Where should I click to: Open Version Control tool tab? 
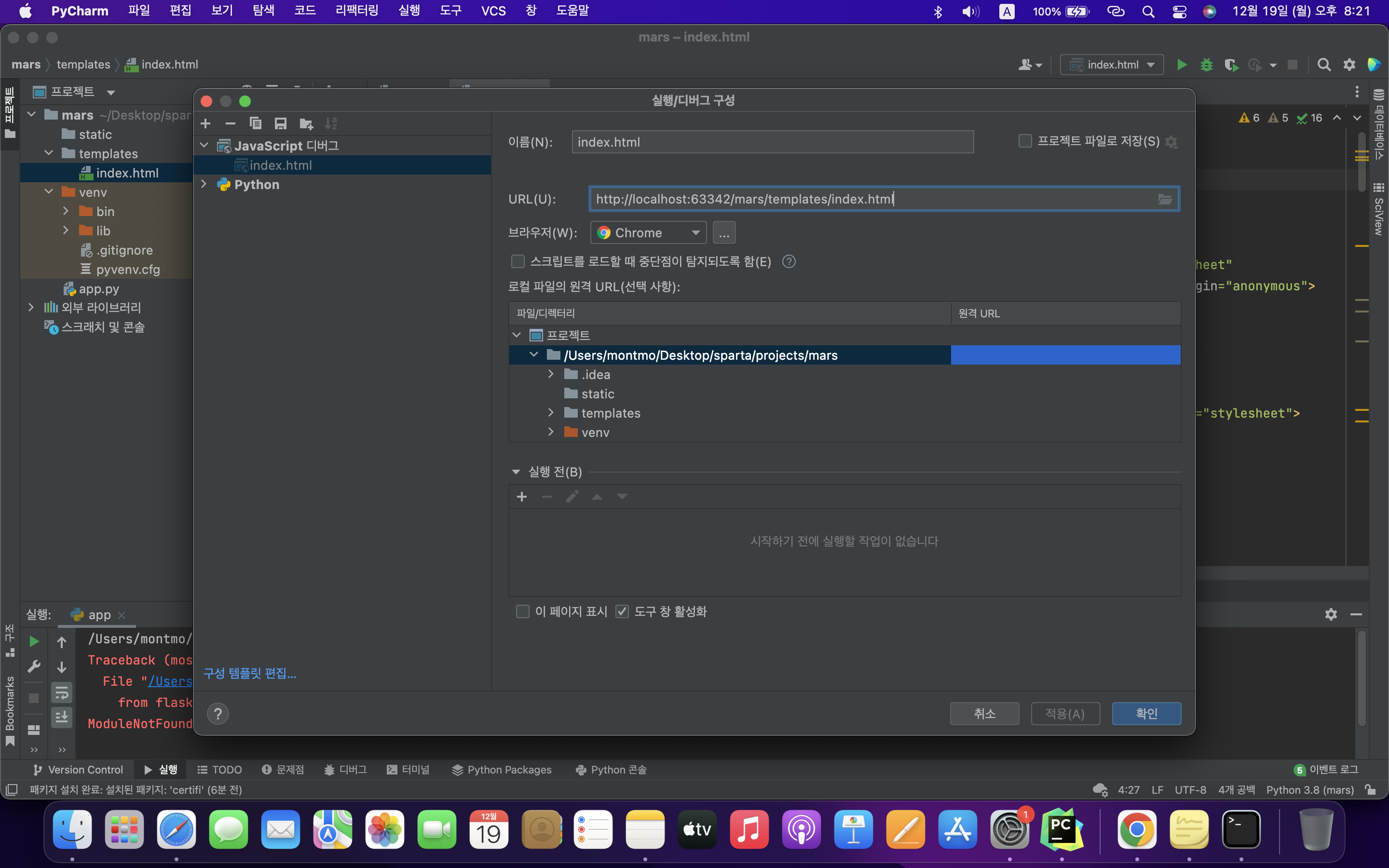pos(78,770)
